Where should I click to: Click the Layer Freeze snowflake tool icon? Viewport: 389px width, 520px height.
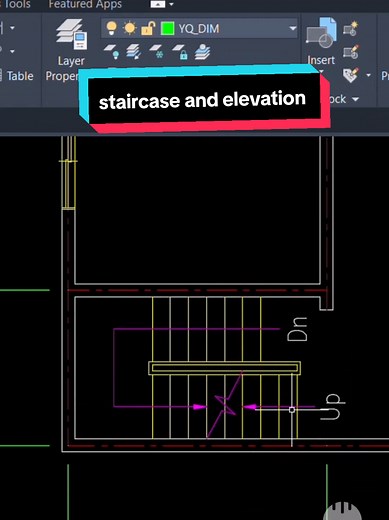(157, 52)
